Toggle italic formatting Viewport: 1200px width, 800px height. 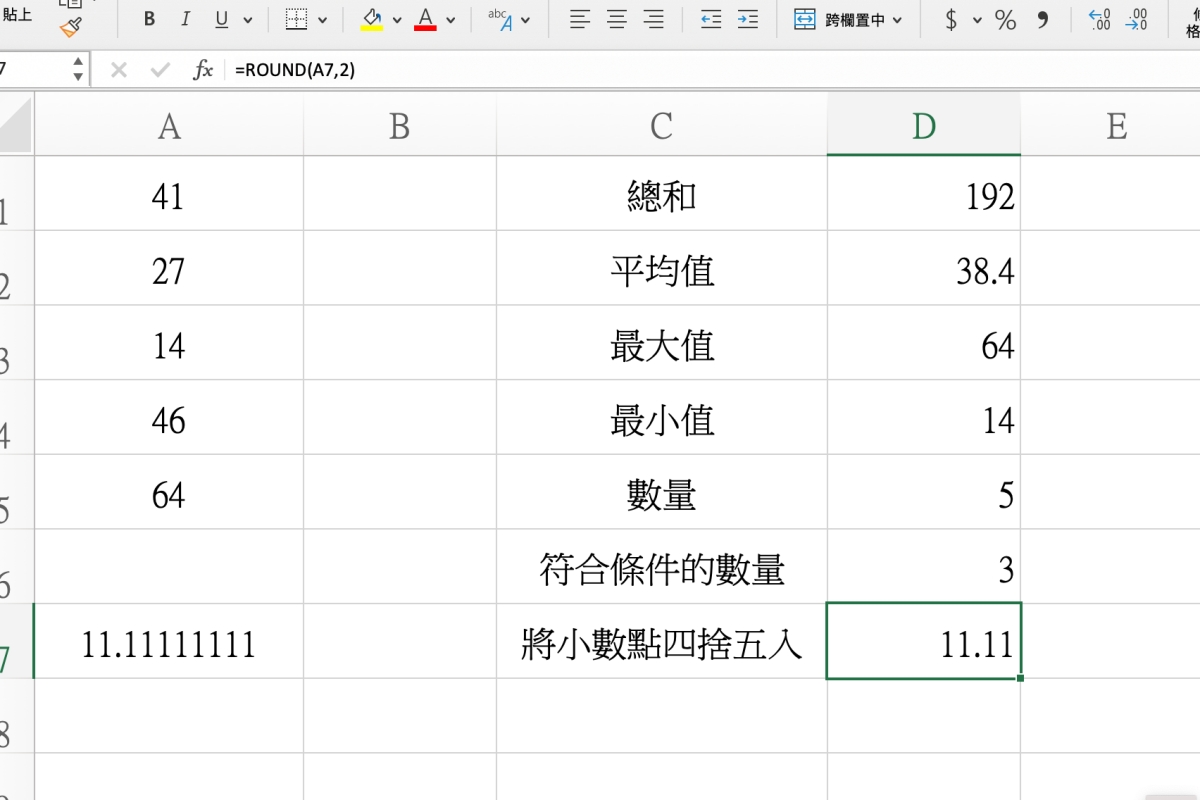tap(185, 19)
